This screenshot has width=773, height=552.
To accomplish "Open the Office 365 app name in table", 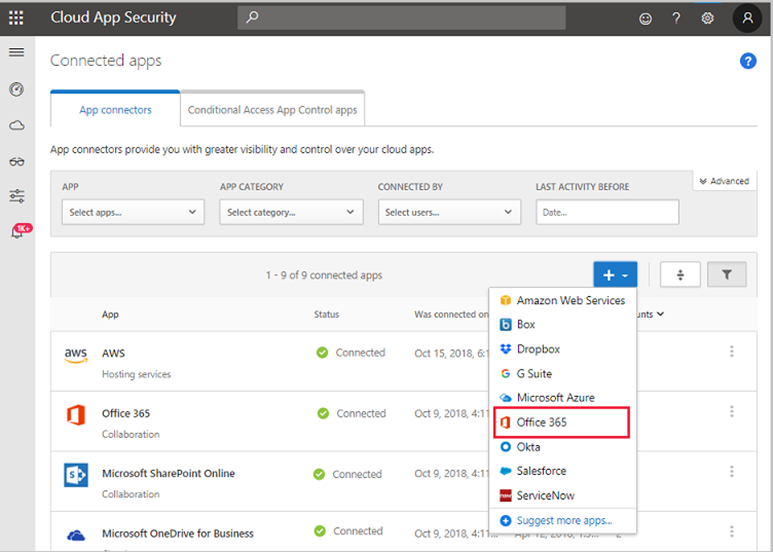I will pos(126,413).
